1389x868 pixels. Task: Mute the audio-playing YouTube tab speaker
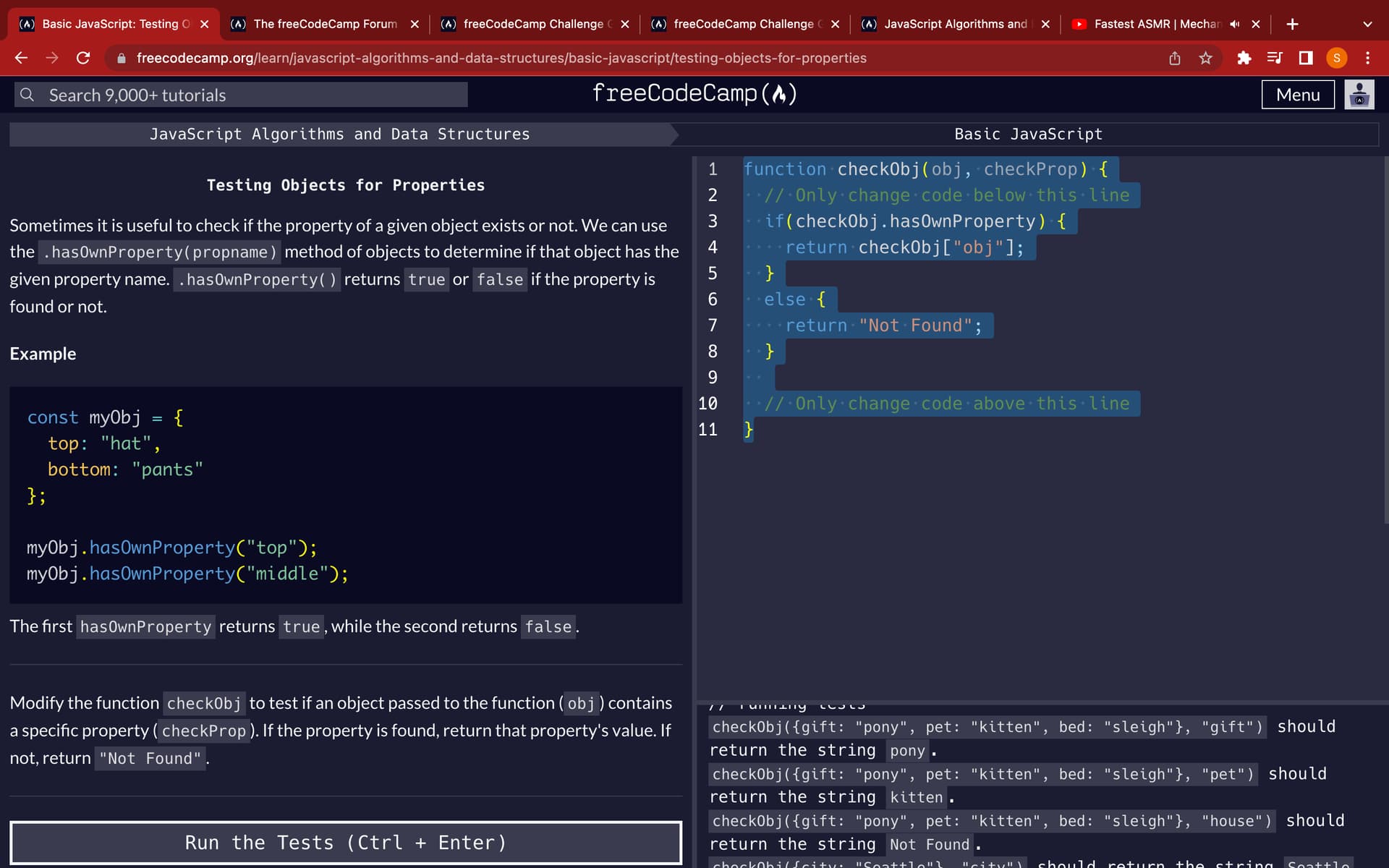tap(1234, 24)
